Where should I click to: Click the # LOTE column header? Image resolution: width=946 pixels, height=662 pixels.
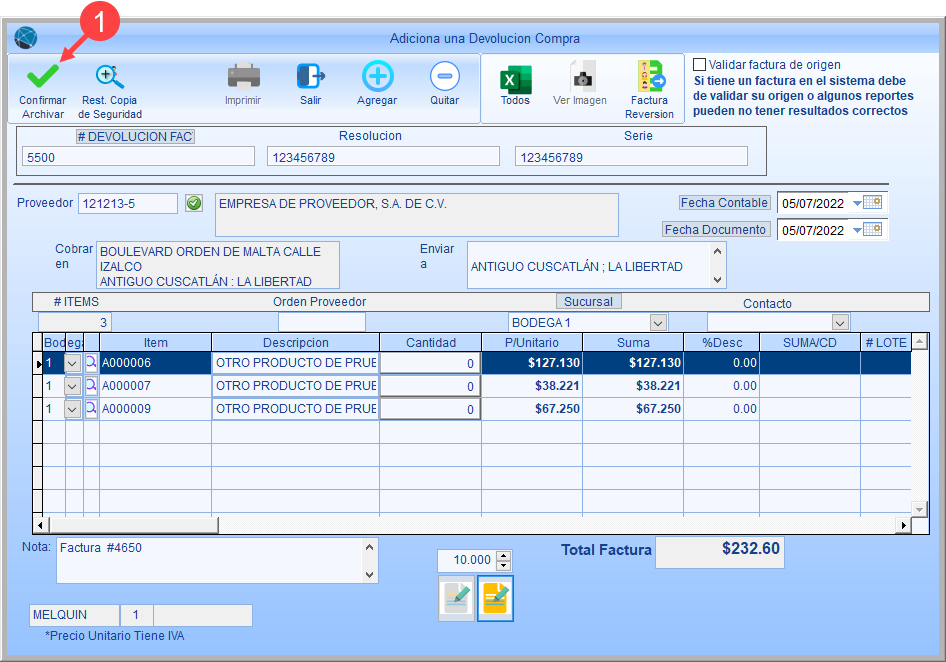pos(886,342)
